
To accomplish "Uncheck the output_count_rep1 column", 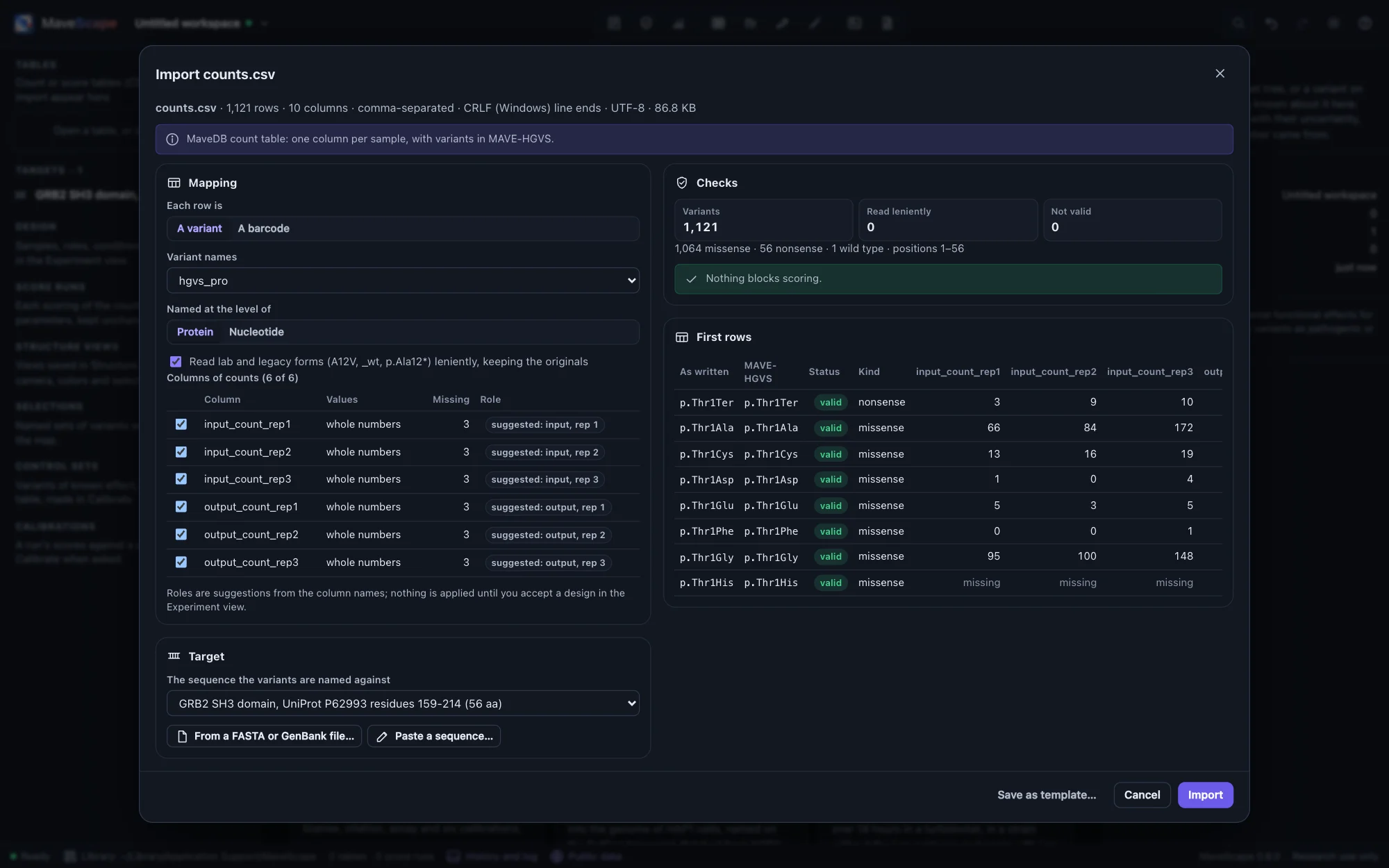I will pyautogui.click(x=181, y=507).
